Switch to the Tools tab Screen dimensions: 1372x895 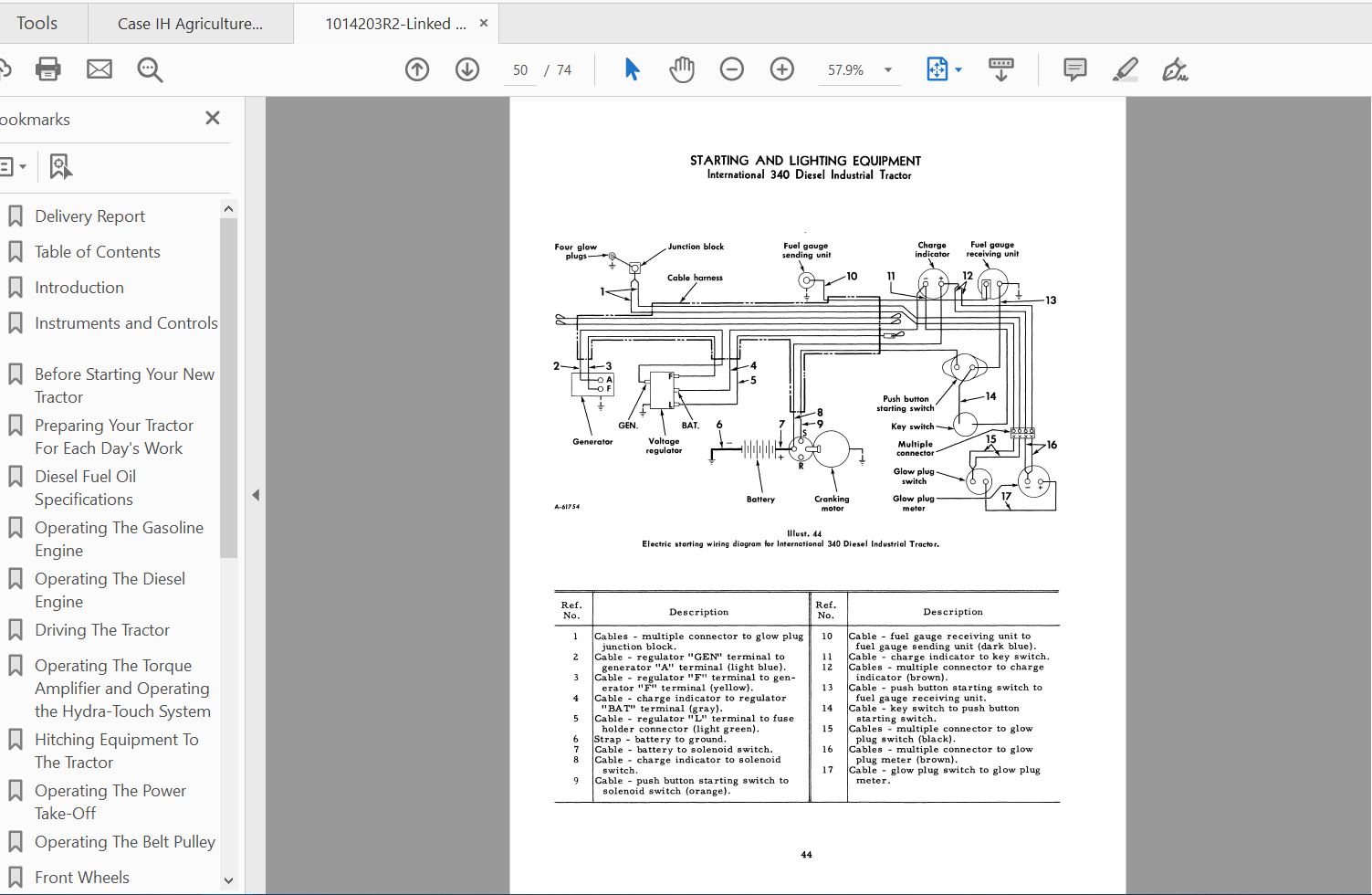pos(38,22)
